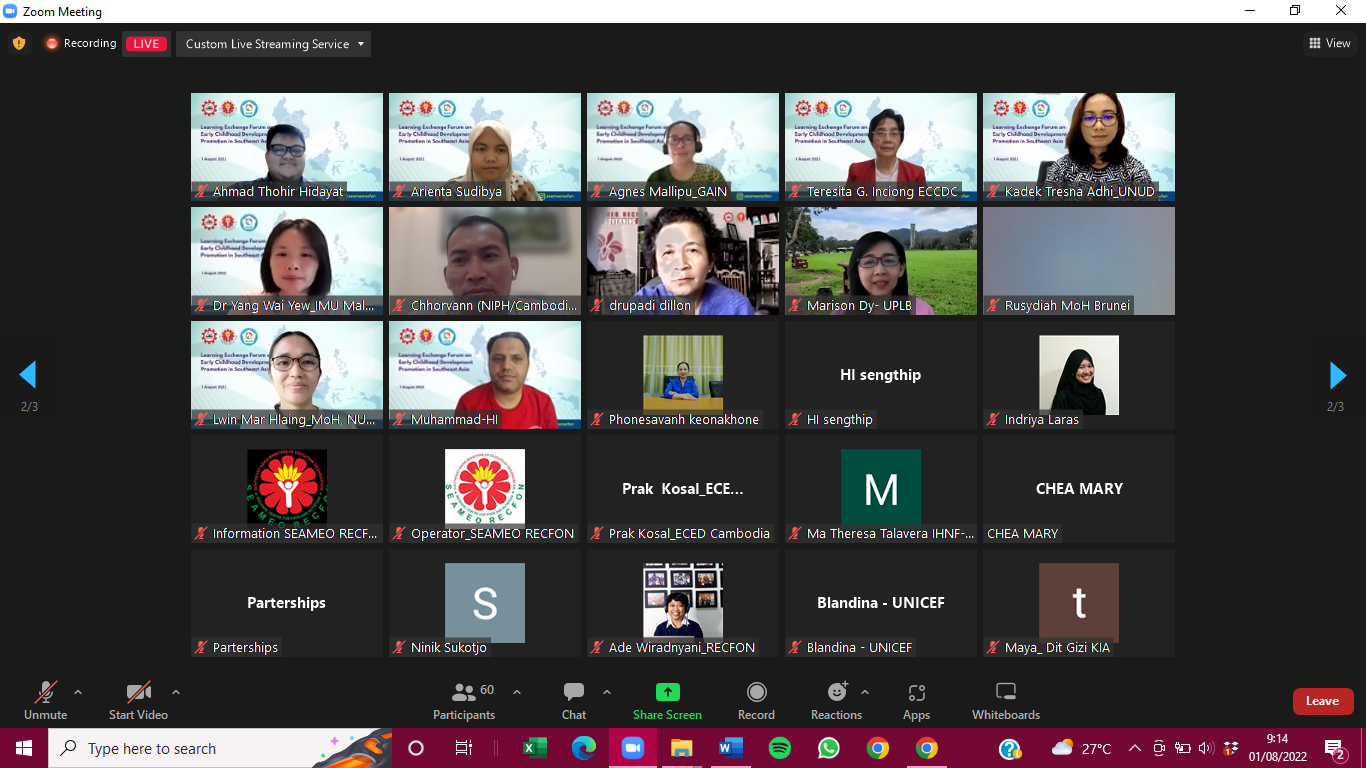
Task: Click the encryption shield icon
Action: tap(18, 44)
